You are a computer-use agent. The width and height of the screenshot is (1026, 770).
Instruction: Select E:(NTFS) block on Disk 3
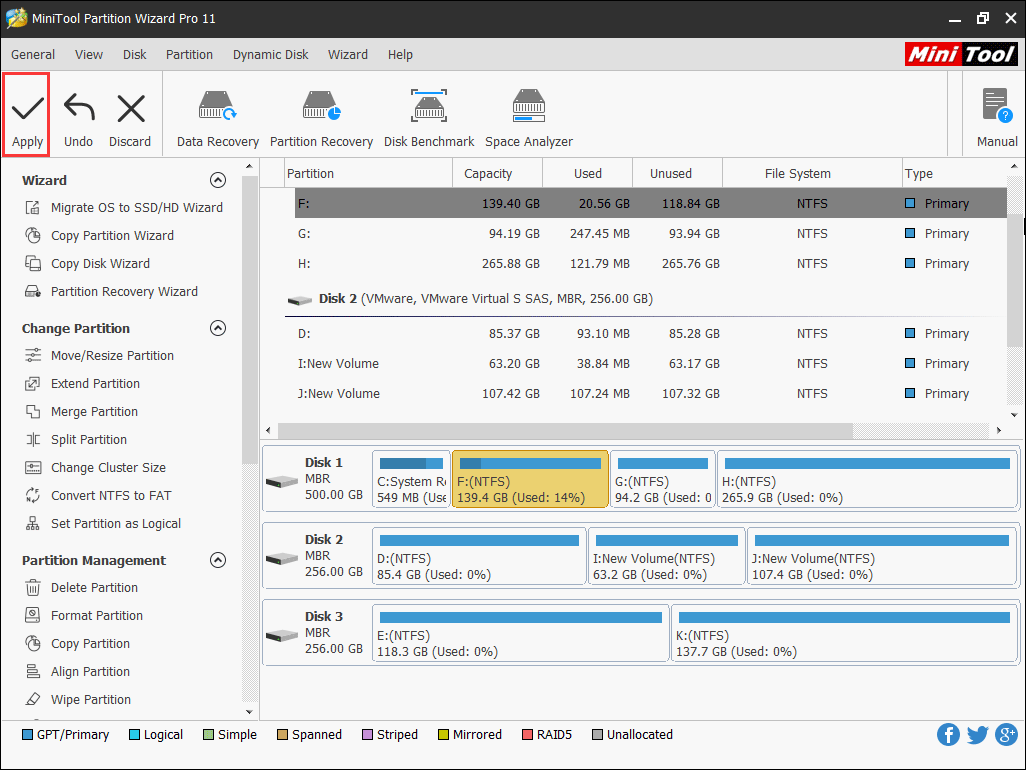(521, 633)
